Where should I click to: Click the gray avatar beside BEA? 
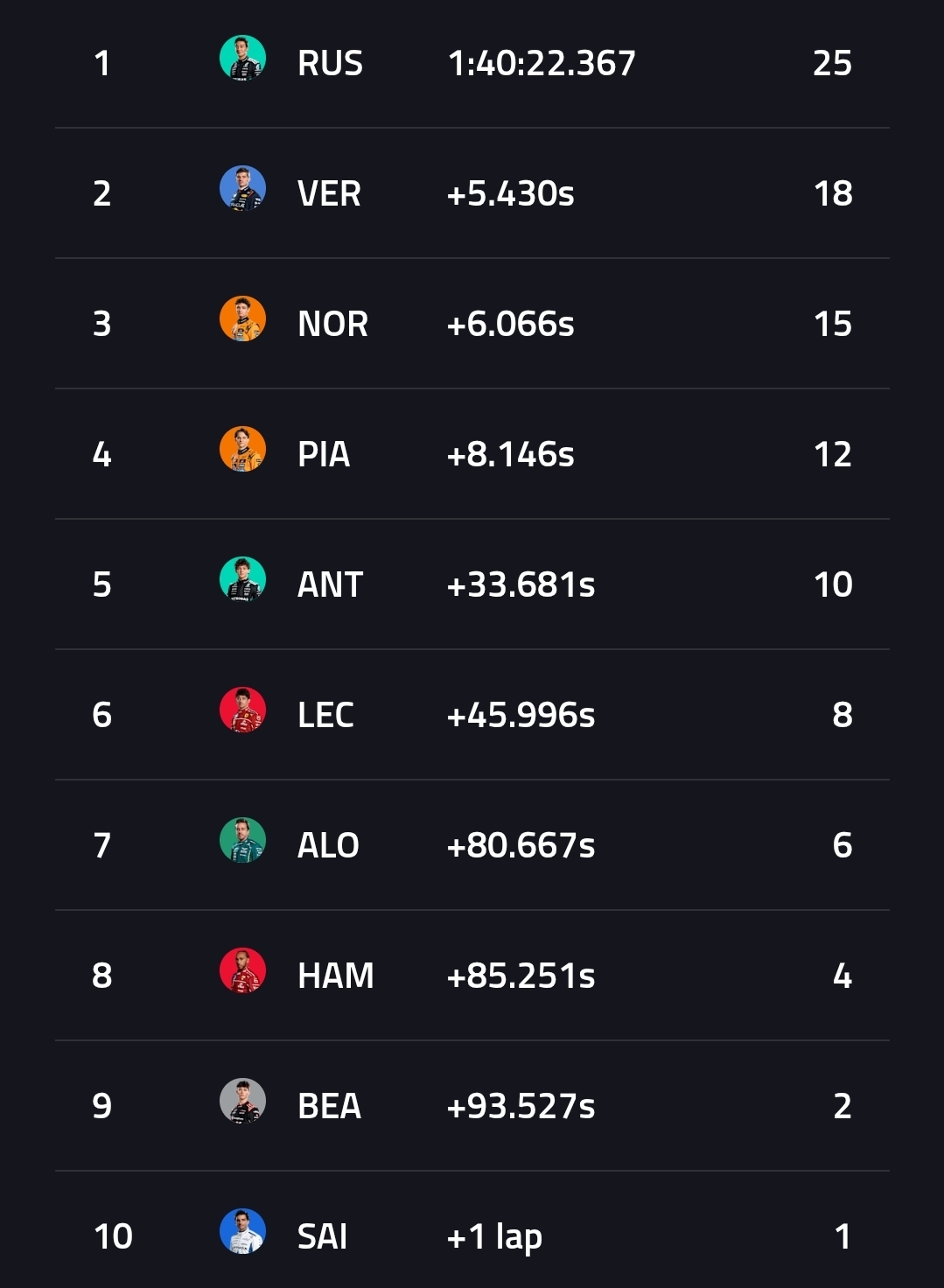coord(242,1102)
